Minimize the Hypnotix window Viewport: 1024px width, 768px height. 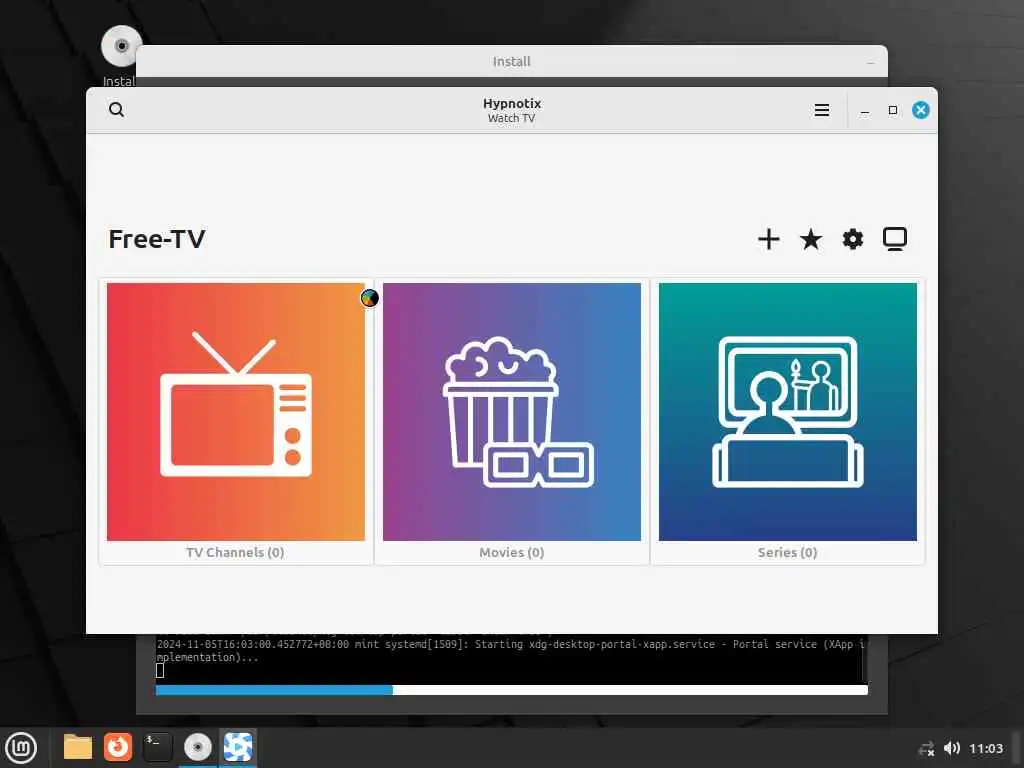[865, 110]
